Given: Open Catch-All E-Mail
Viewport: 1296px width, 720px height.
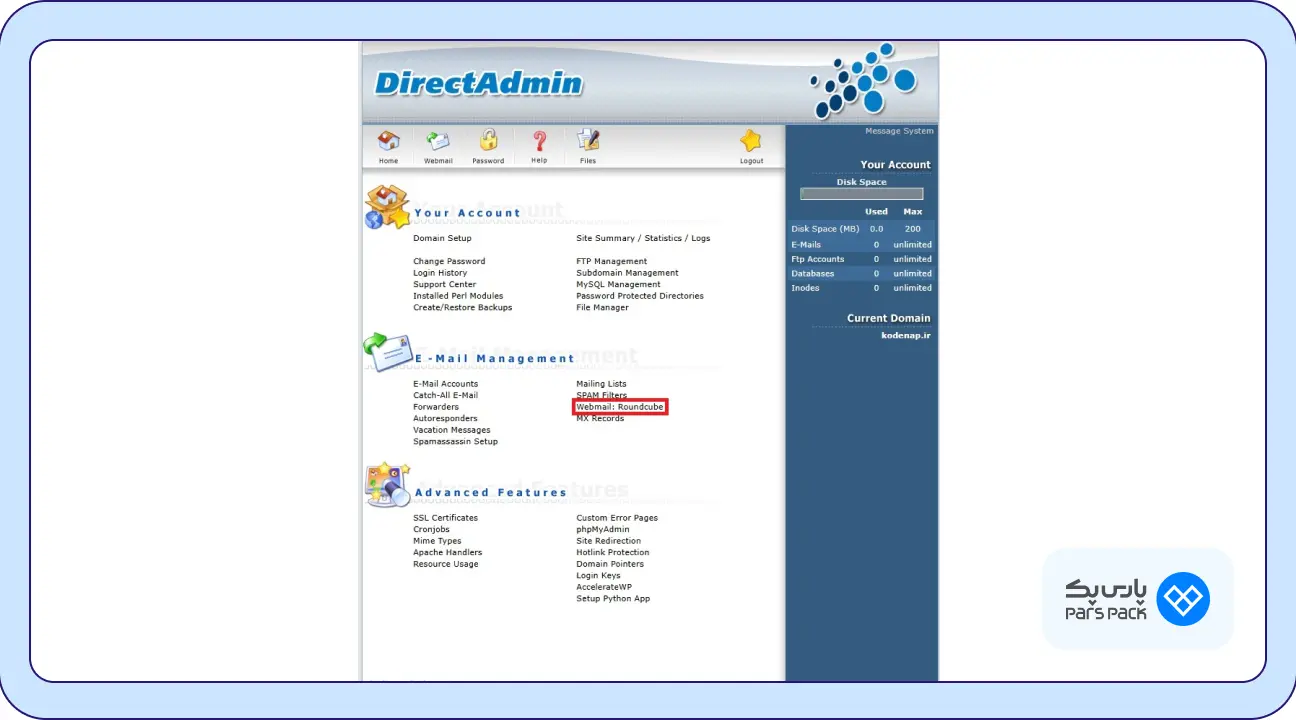Looking at the screenshot, I should (445, 395).
